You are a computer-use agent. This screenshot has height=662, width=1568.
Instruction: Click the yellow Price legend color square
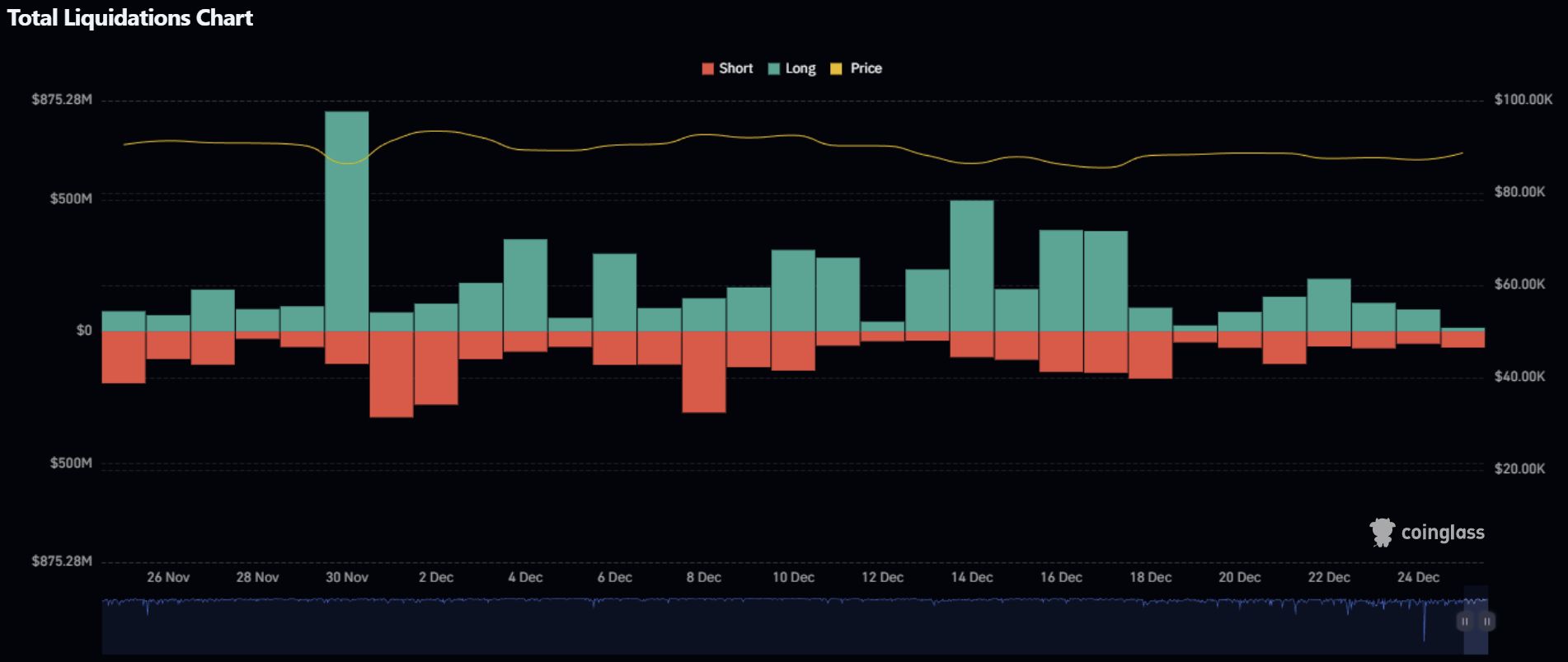coord(836,69)
